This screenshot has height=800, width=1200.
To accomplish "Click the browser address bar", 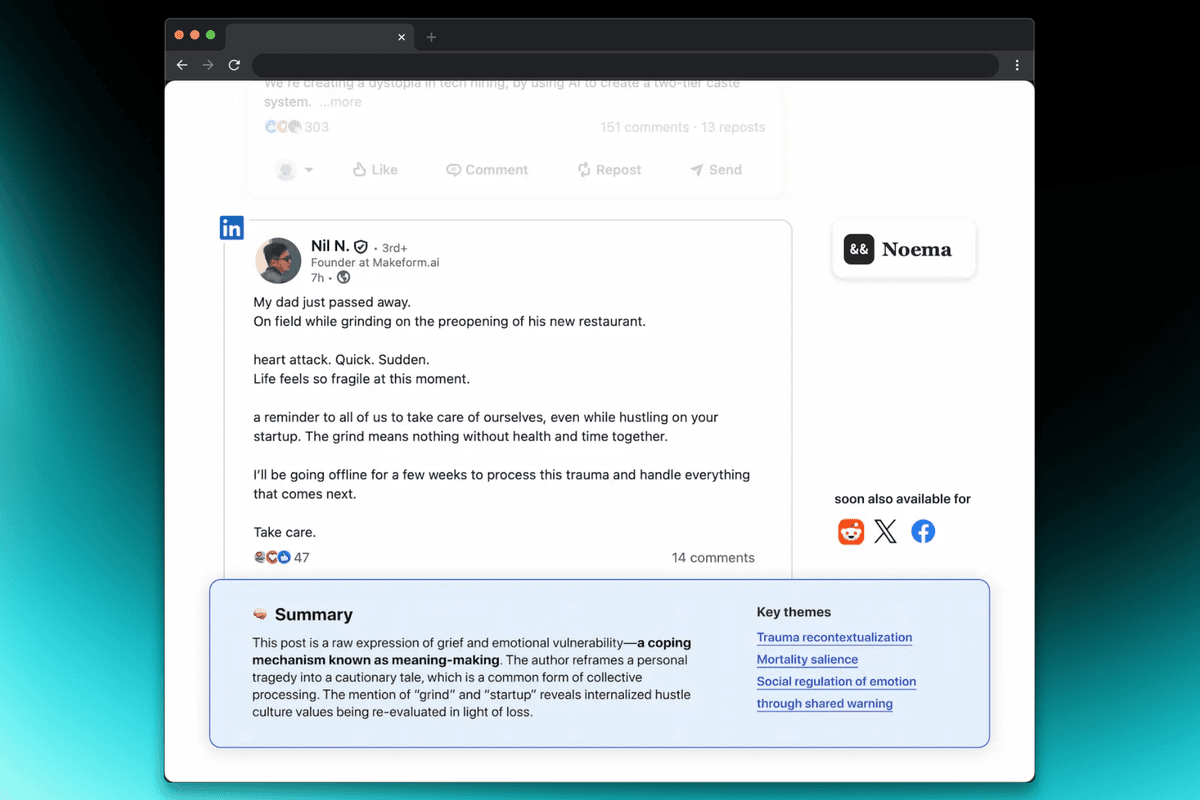I will [628, 64].
